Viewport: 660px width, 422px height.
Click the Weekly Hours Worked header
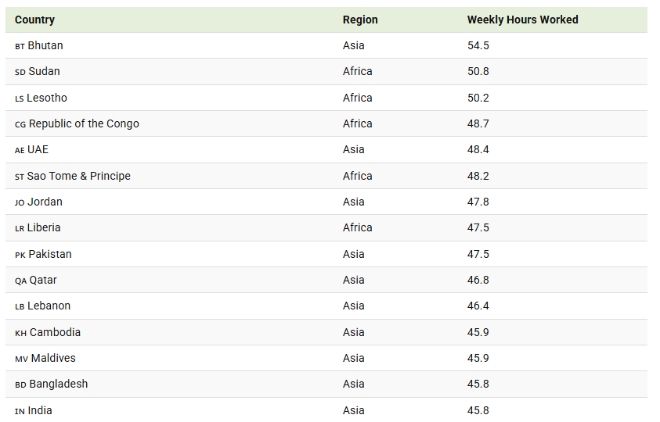522,20
